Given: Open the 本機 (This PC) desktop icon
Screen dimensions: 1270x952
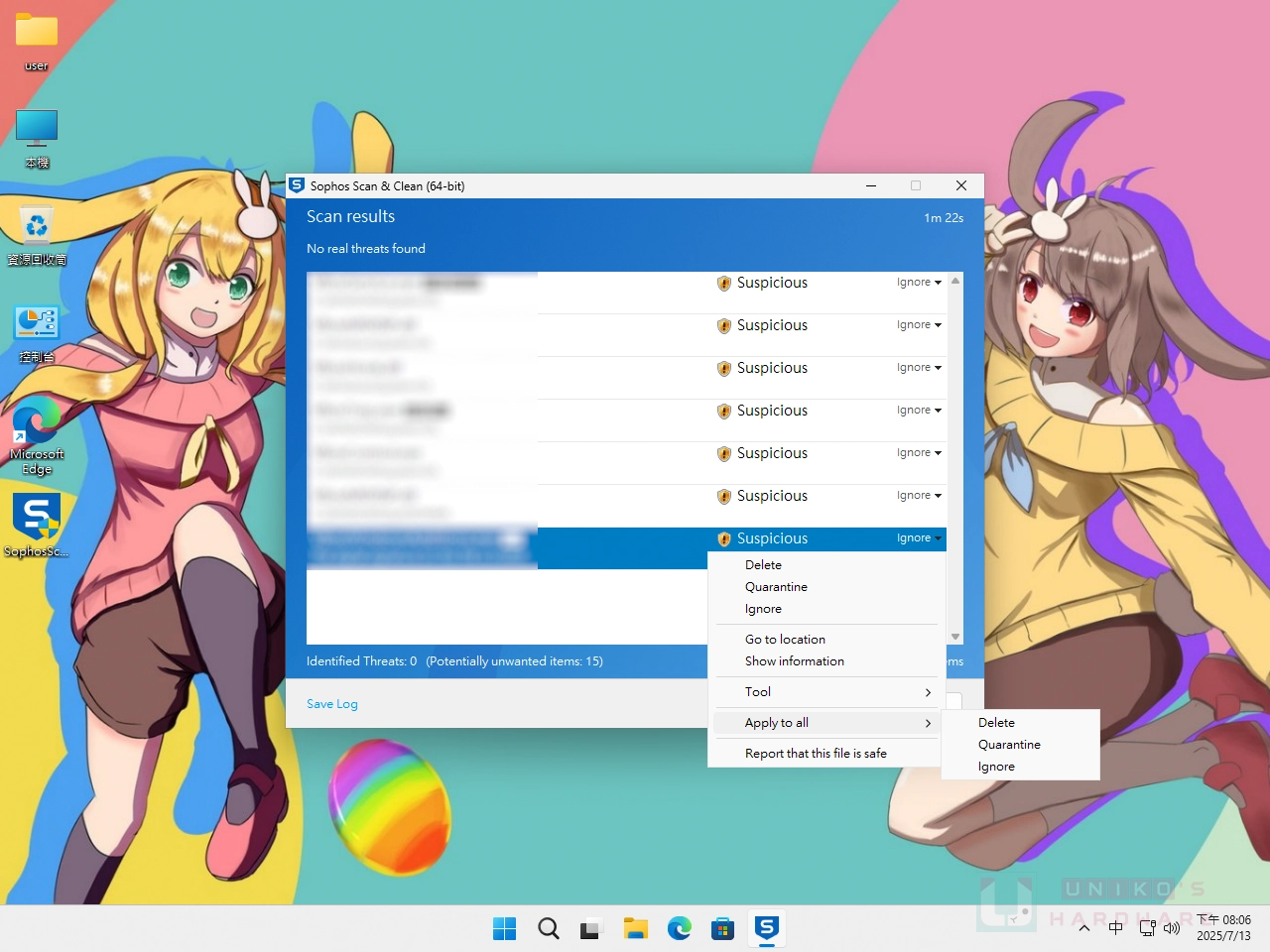Looking at the screenshot, I should click(37, 139).
